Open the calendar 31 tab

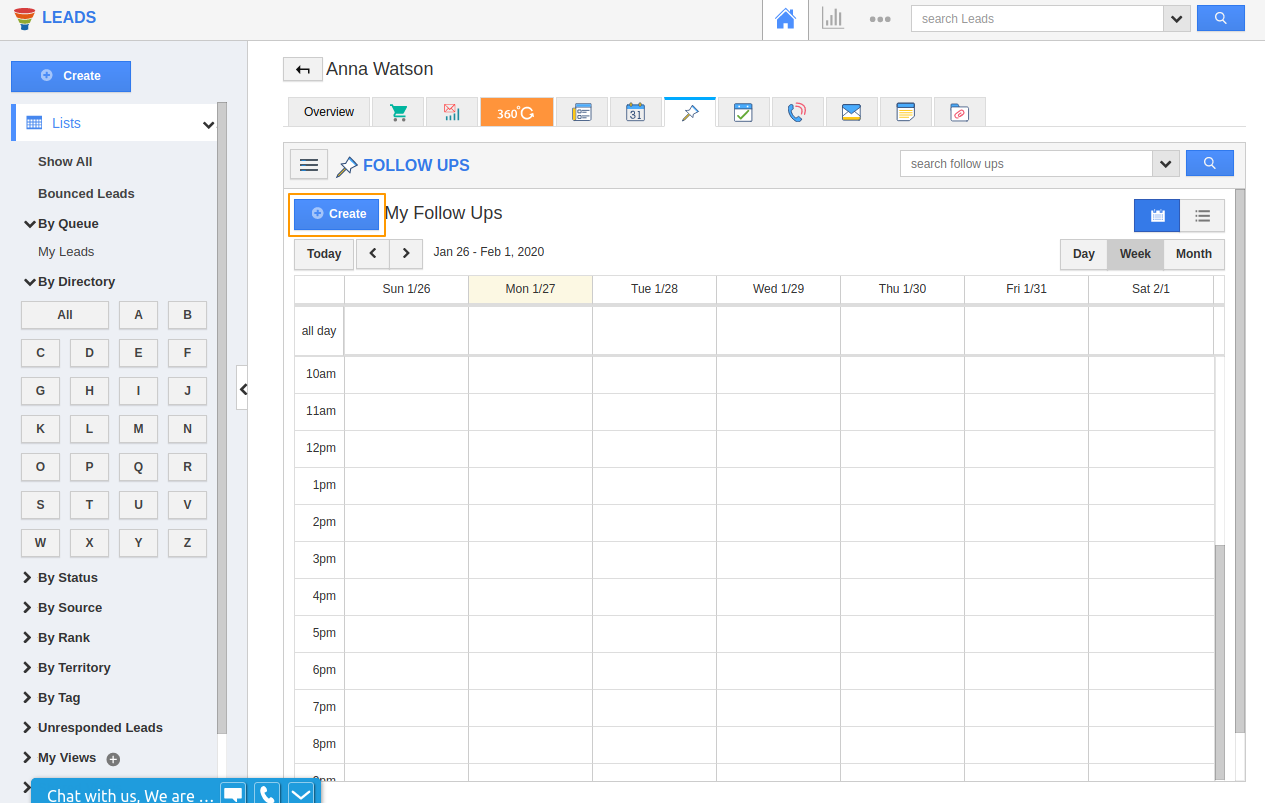[x=635, y=112]
